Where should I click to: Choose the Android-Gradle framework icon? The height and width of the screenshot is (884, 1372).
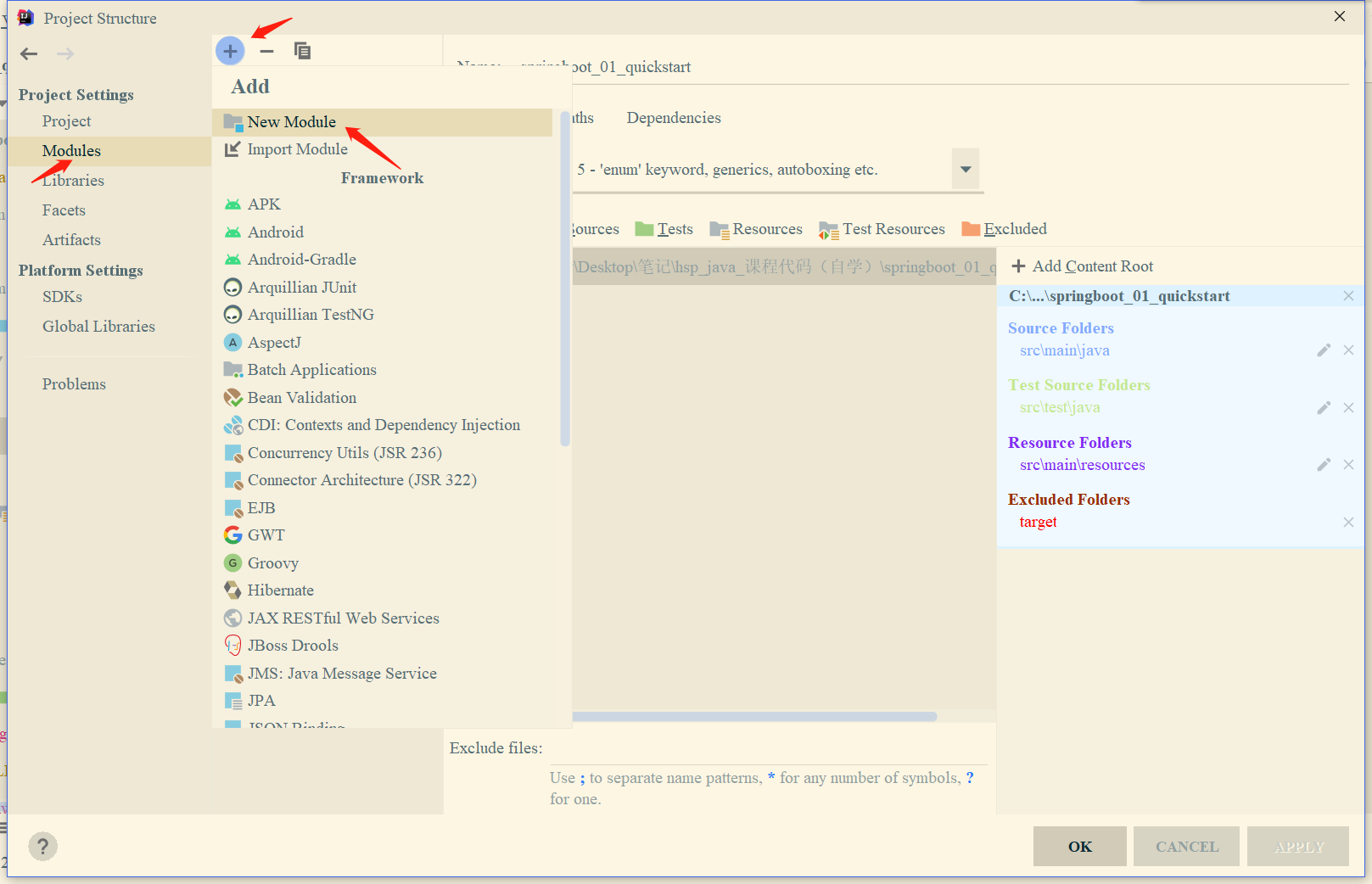point(232,260)
